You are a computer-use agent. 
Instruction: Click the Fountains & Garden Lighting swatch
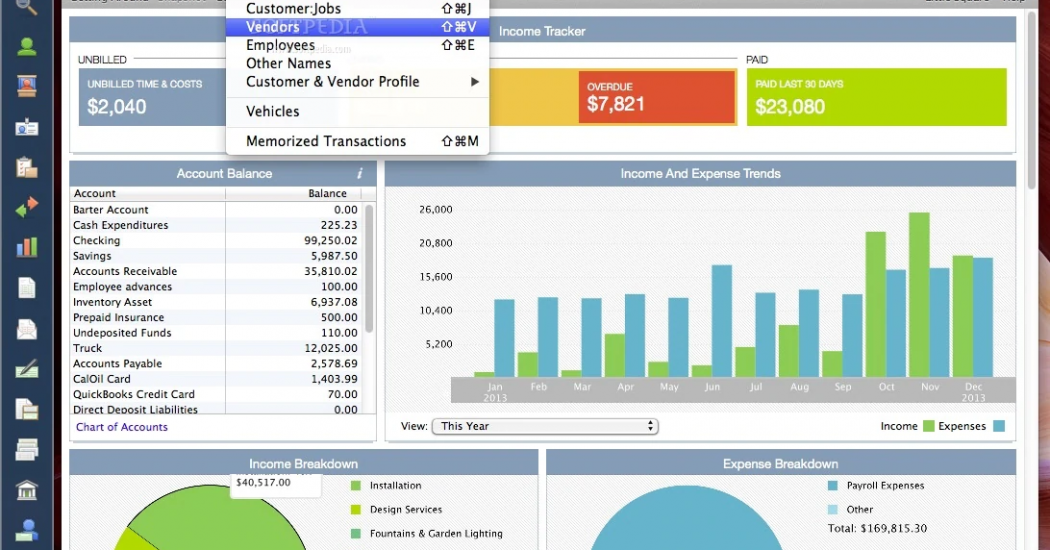[356, 534]
